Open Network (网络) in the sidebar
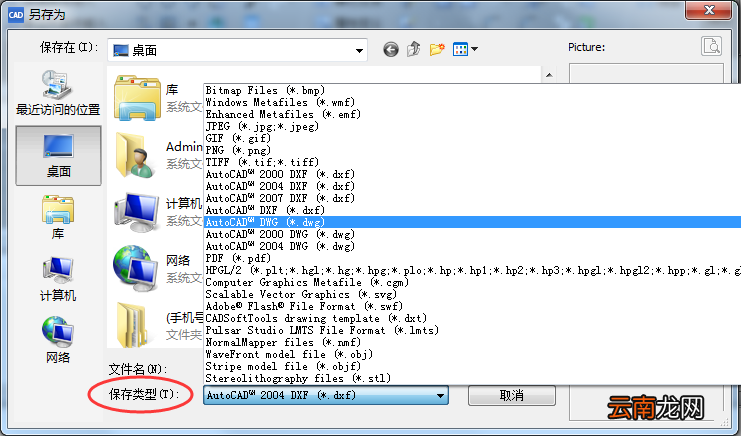The image size is (741, 436). point(58,340)
